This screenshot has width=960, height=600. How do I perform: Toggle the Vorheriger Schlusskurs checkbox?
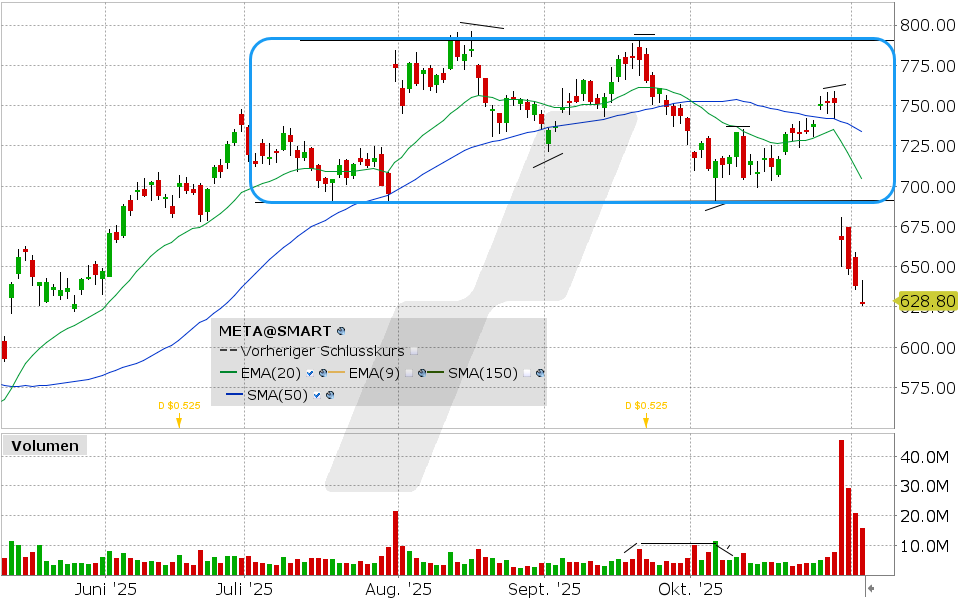coord(414,351)
